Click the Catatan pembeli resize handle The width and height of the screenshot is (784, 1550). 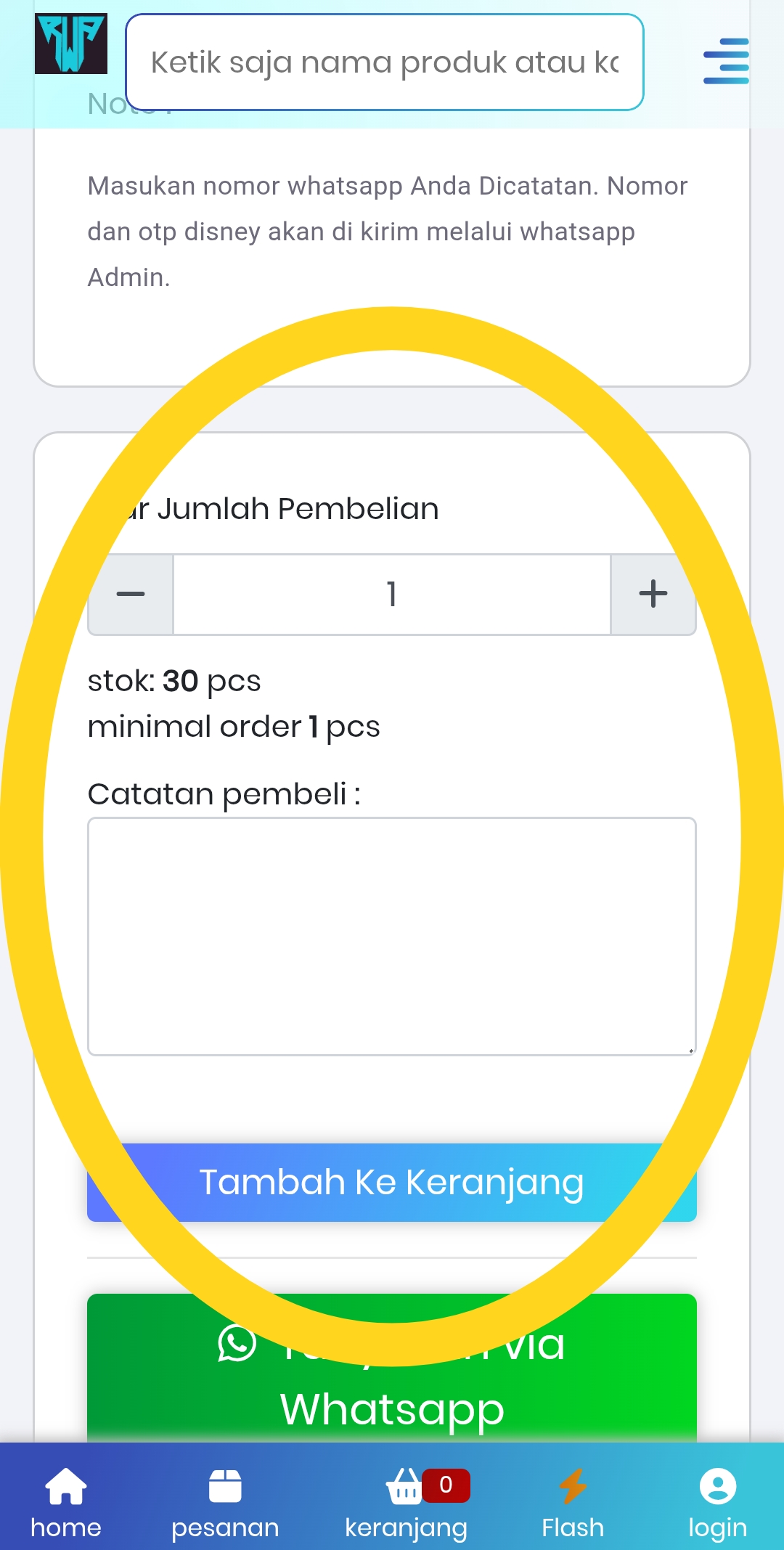click(x=690, y=1050)
